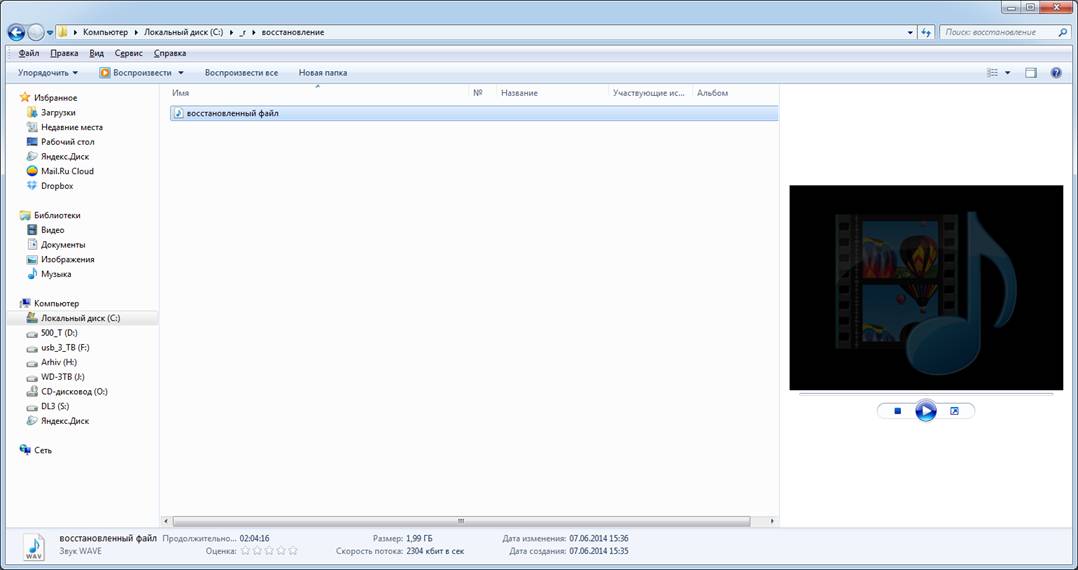1078x570 pixels.
Task: Click the Компьютер breadcrumb in address bar
Action: click(105, 32)
